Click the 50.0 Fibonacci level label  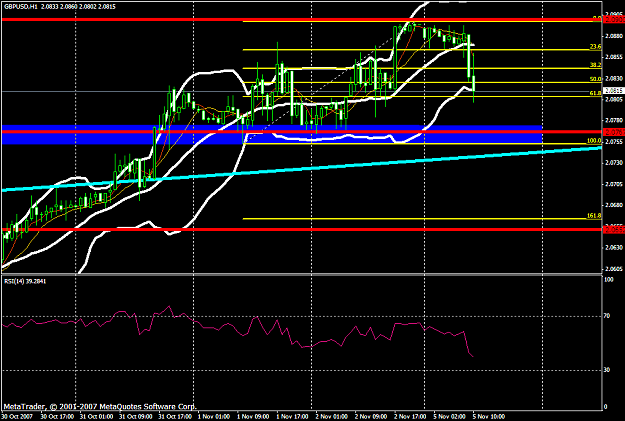(x=595, y=79)
